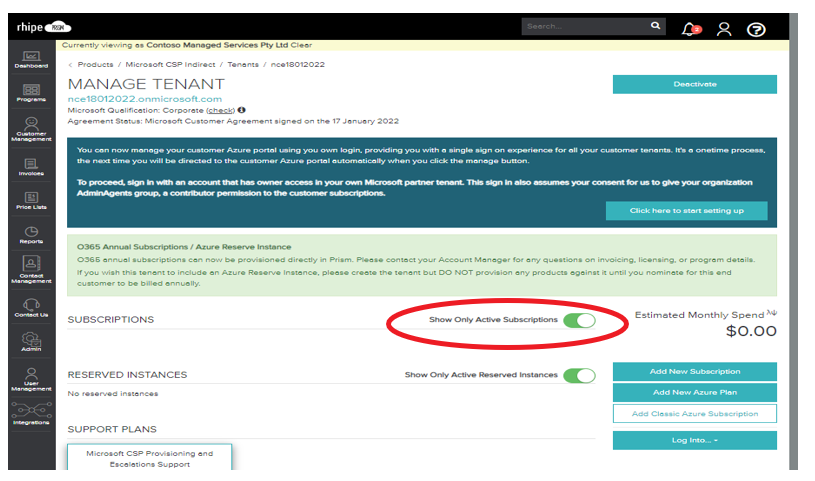The width and height of the screenshot is (815, 481).
Task: Click the search magnifier icon
Action: [x=655, y=25]
